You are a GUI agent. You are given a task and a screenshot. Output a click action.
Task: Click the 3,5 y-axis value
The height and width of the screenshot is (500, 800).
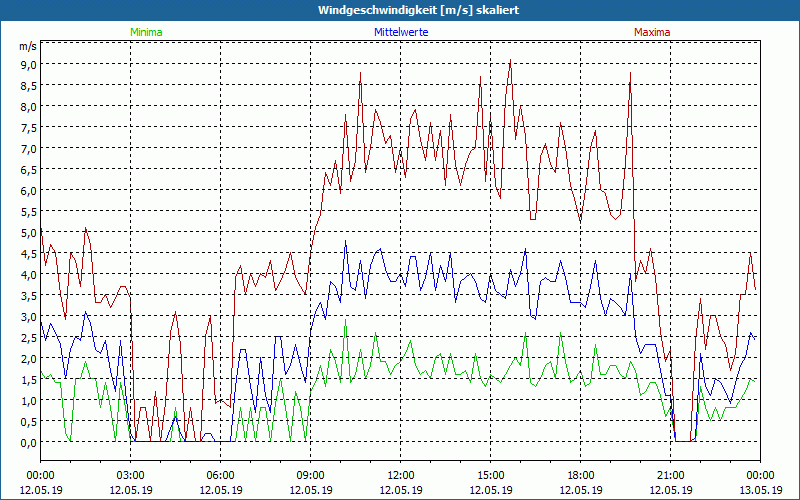tap(29, 295)
